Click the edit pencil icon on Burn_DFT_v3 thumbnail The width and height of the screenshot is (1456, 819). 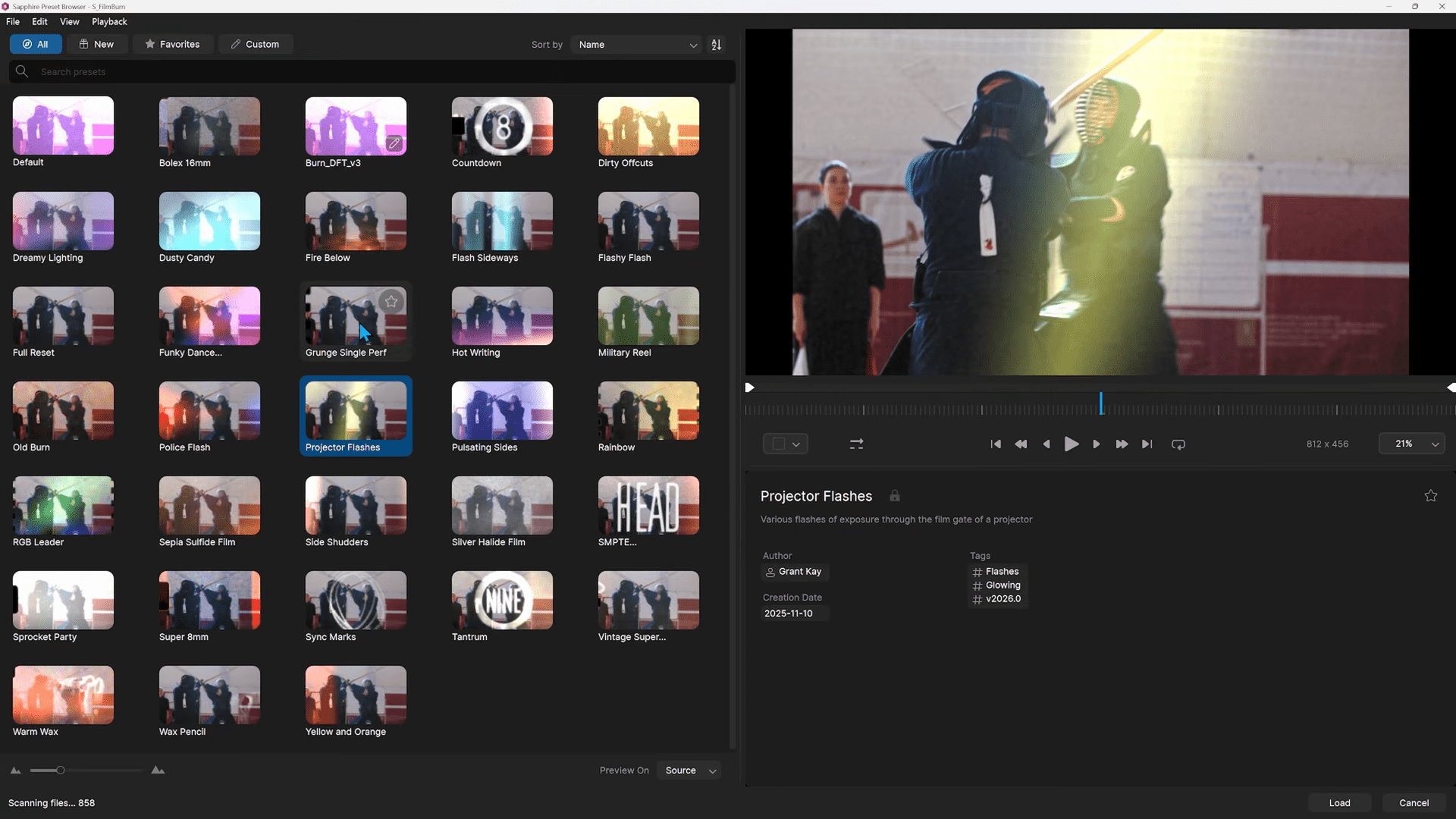click(394, 143)
